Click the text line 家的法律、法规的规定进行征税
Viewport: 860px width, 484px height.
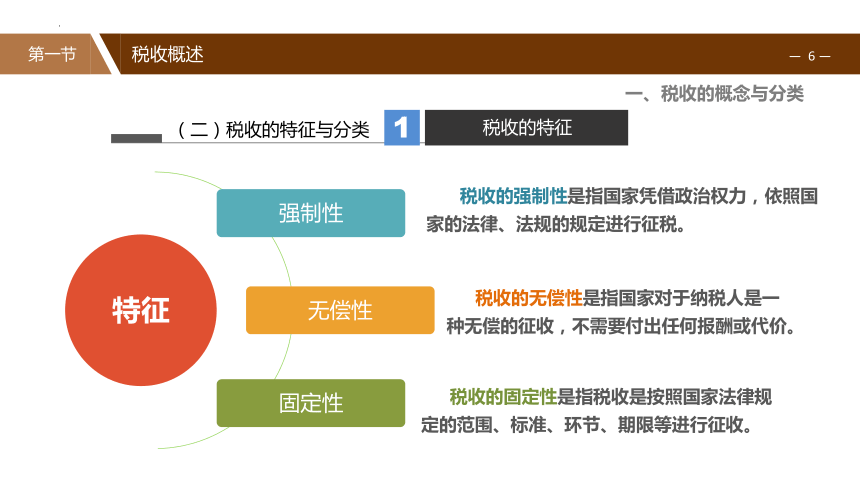pyautogui.click(x=556, y=224)
